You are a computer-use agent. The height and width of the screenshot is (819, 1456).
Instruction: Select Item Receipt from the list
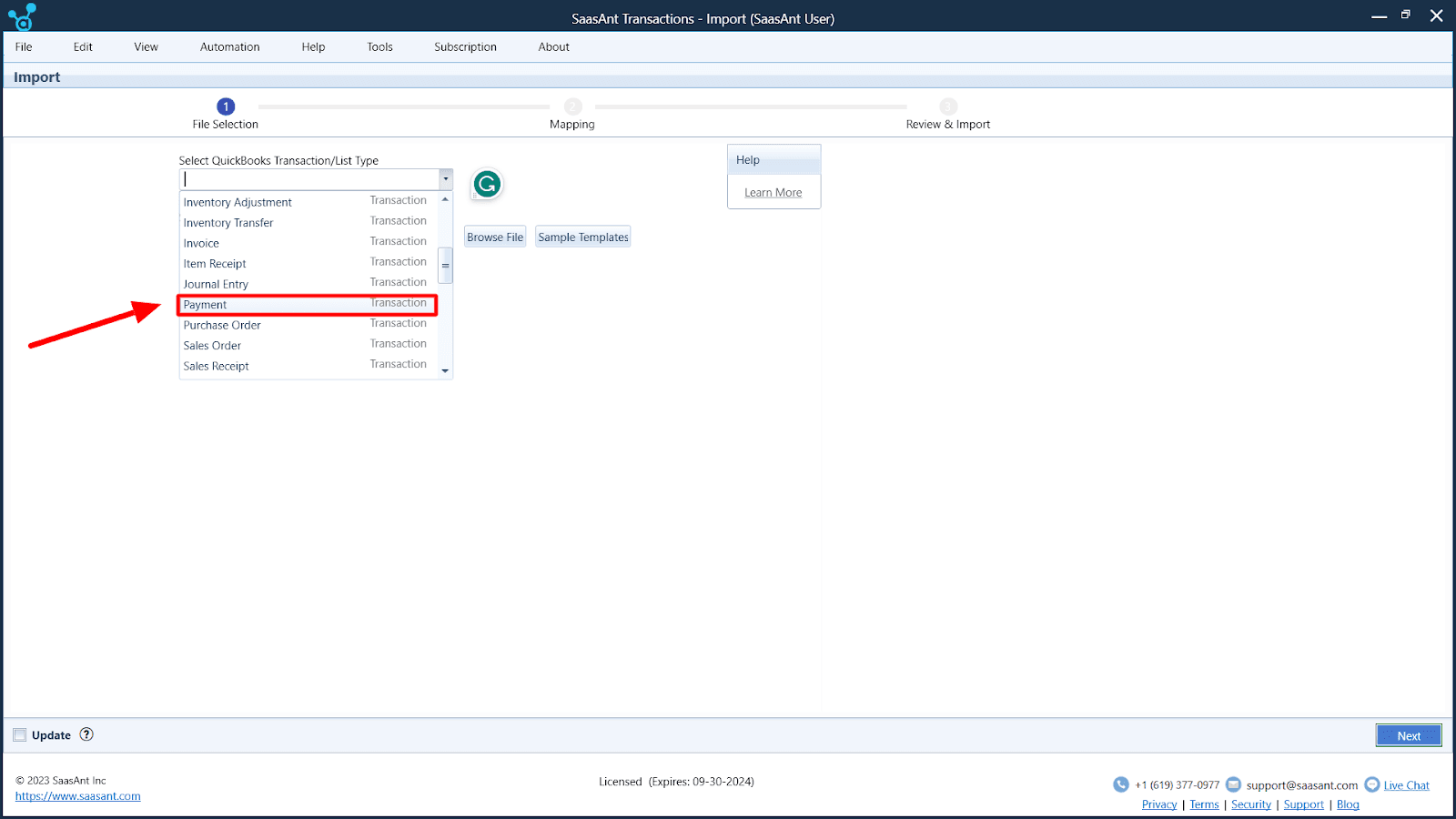[308, 263]
